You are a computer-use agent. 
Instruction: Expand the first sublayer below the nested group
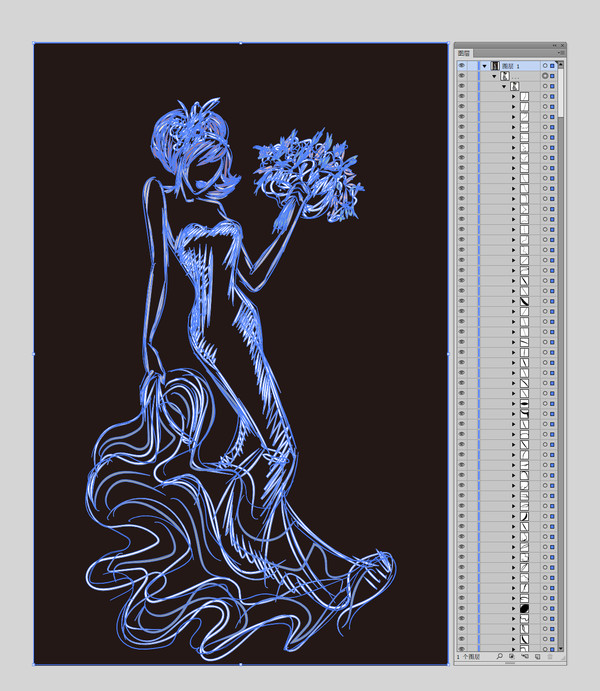(x=513, y=97)
